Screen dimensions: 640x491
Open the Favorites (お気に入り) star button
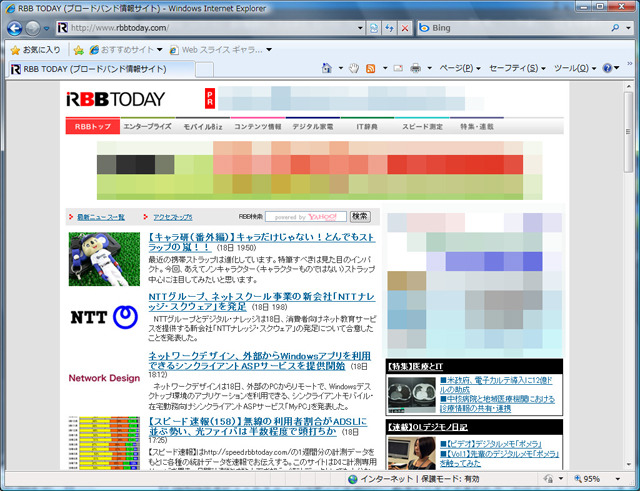[36, 50]
